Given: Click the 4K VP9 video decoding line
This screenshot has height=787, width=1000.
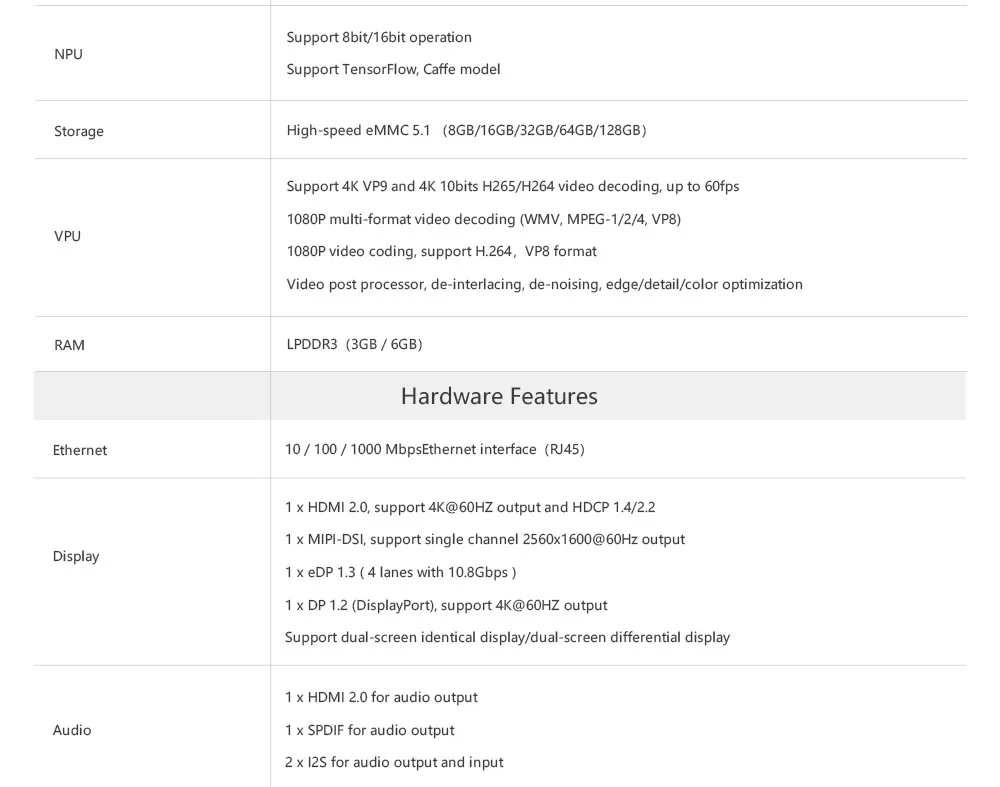Looking at the screenshot, I should 513,186.
